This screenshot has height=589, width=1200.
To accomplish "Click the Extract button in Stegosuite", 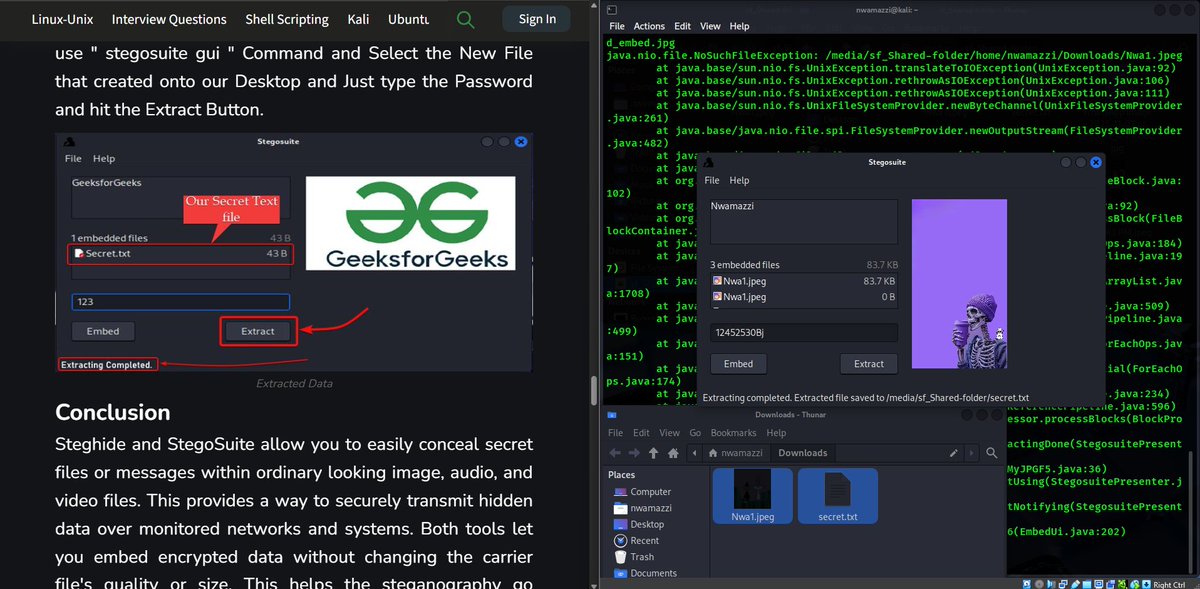I will pyautogui.click(x=869, y=364).
